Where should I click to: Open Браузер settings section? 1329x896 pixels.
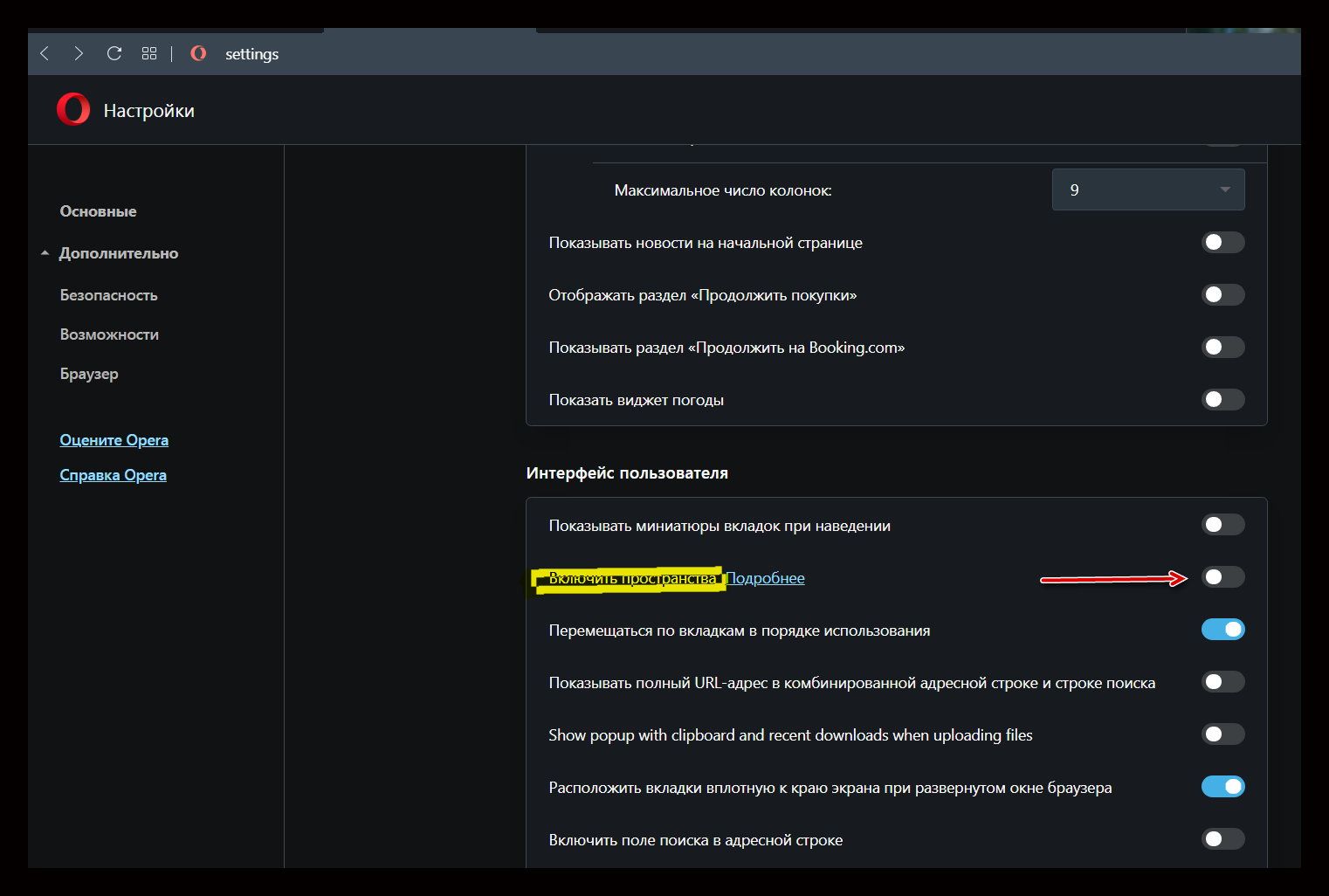89,374
